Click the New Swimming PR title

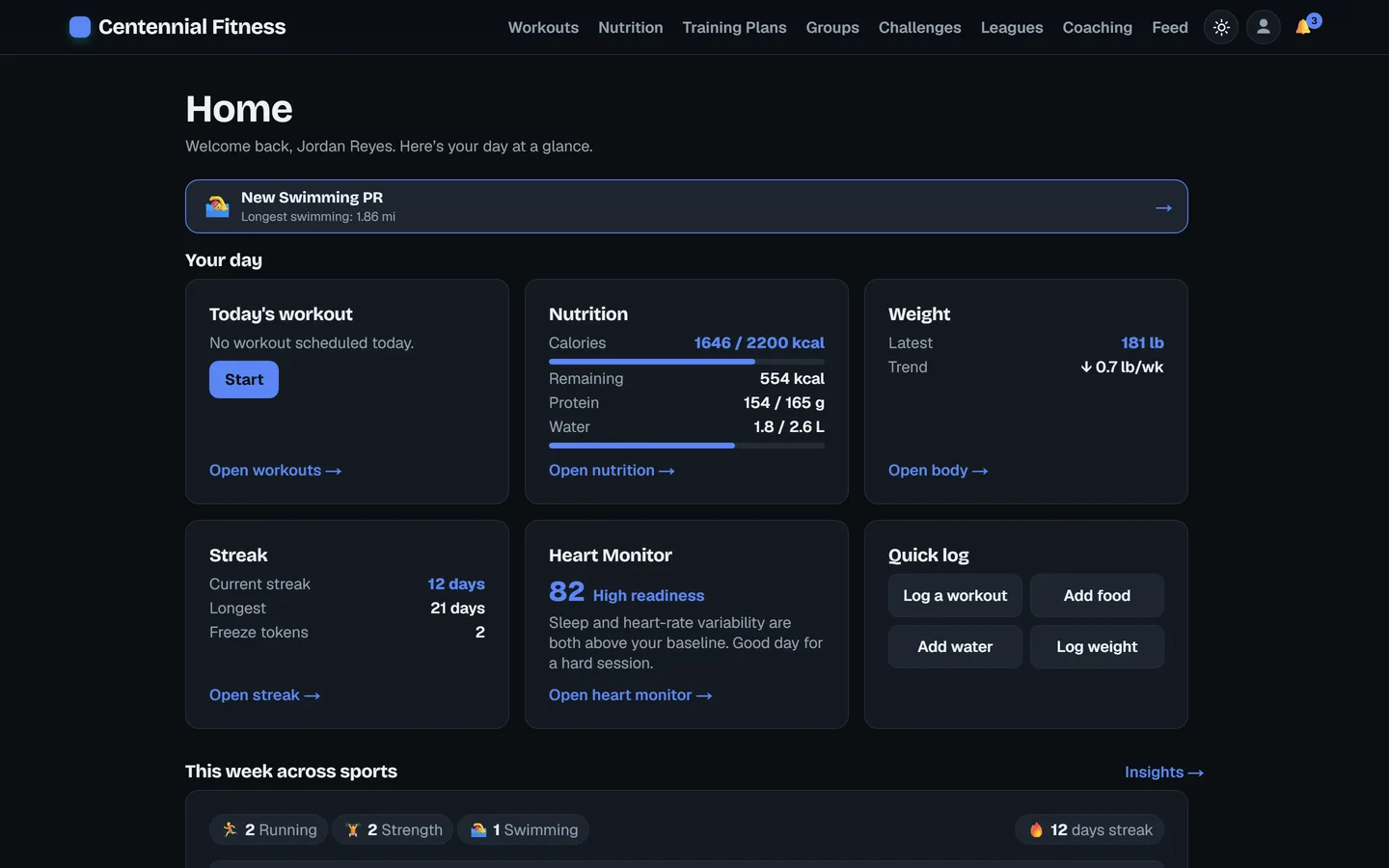312,198
